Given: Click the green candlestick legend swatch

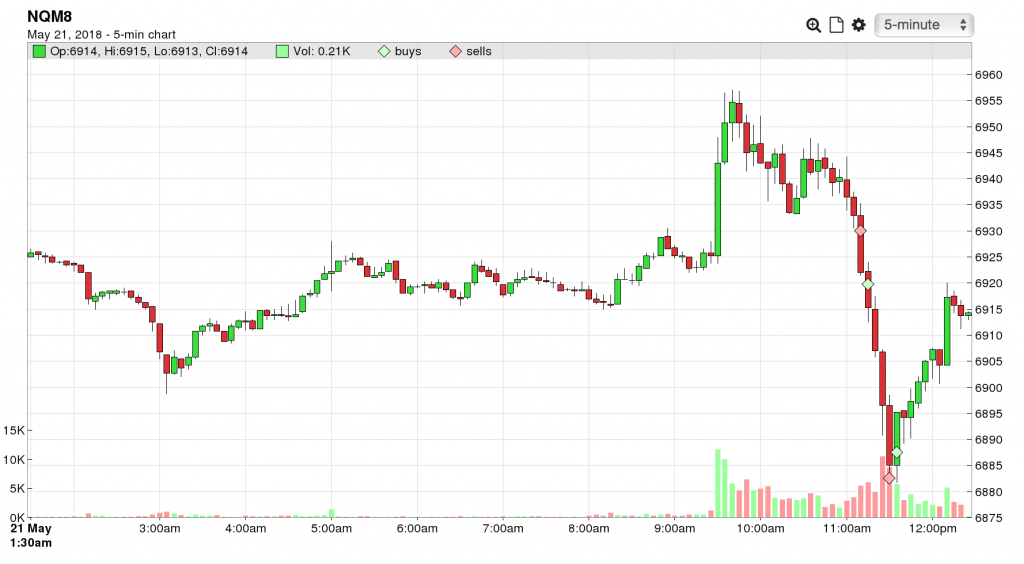Looking at the screenshot, I should (x=39, y=52).
